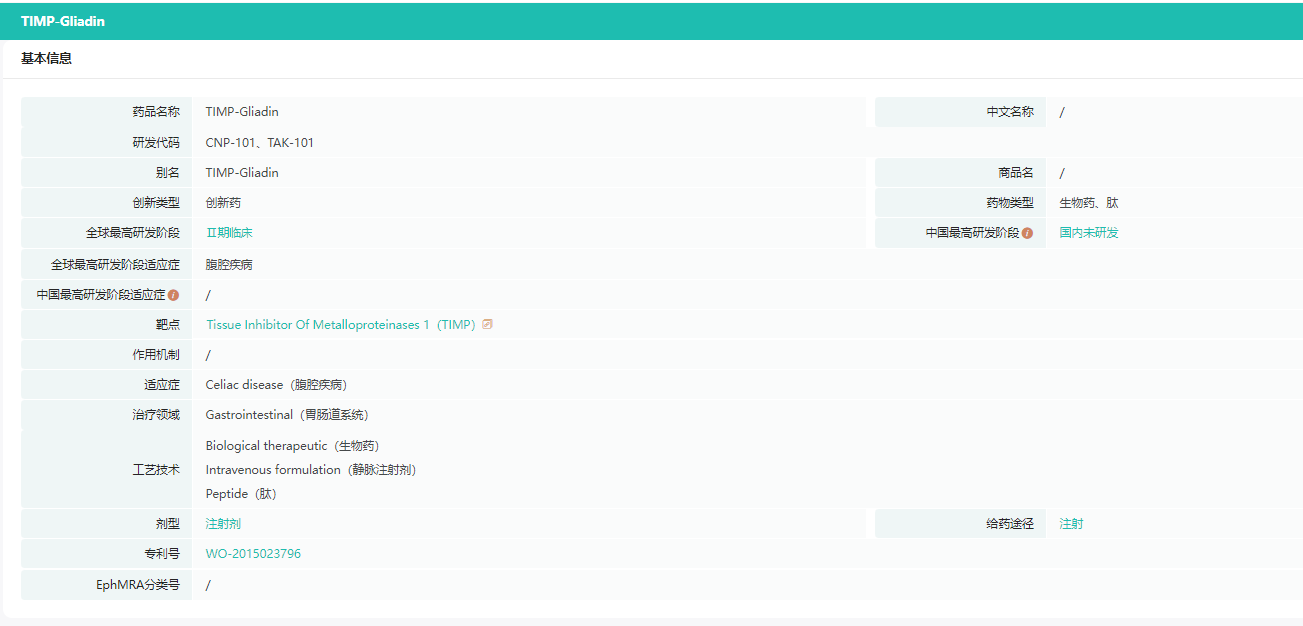Open external link icon next to TIMP target
The image size is (1303, 626).
(x=487, y=325)
